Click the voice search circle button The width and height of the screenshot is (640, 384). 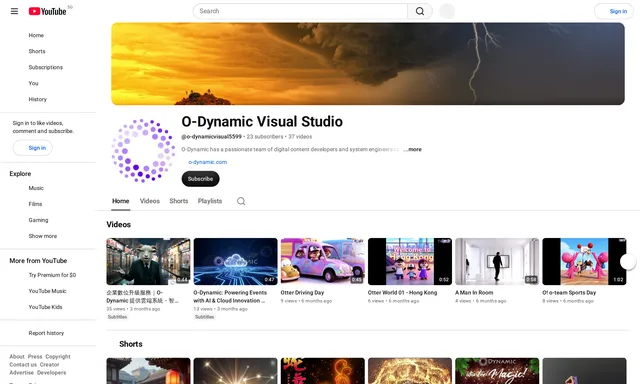coord(447,11)
